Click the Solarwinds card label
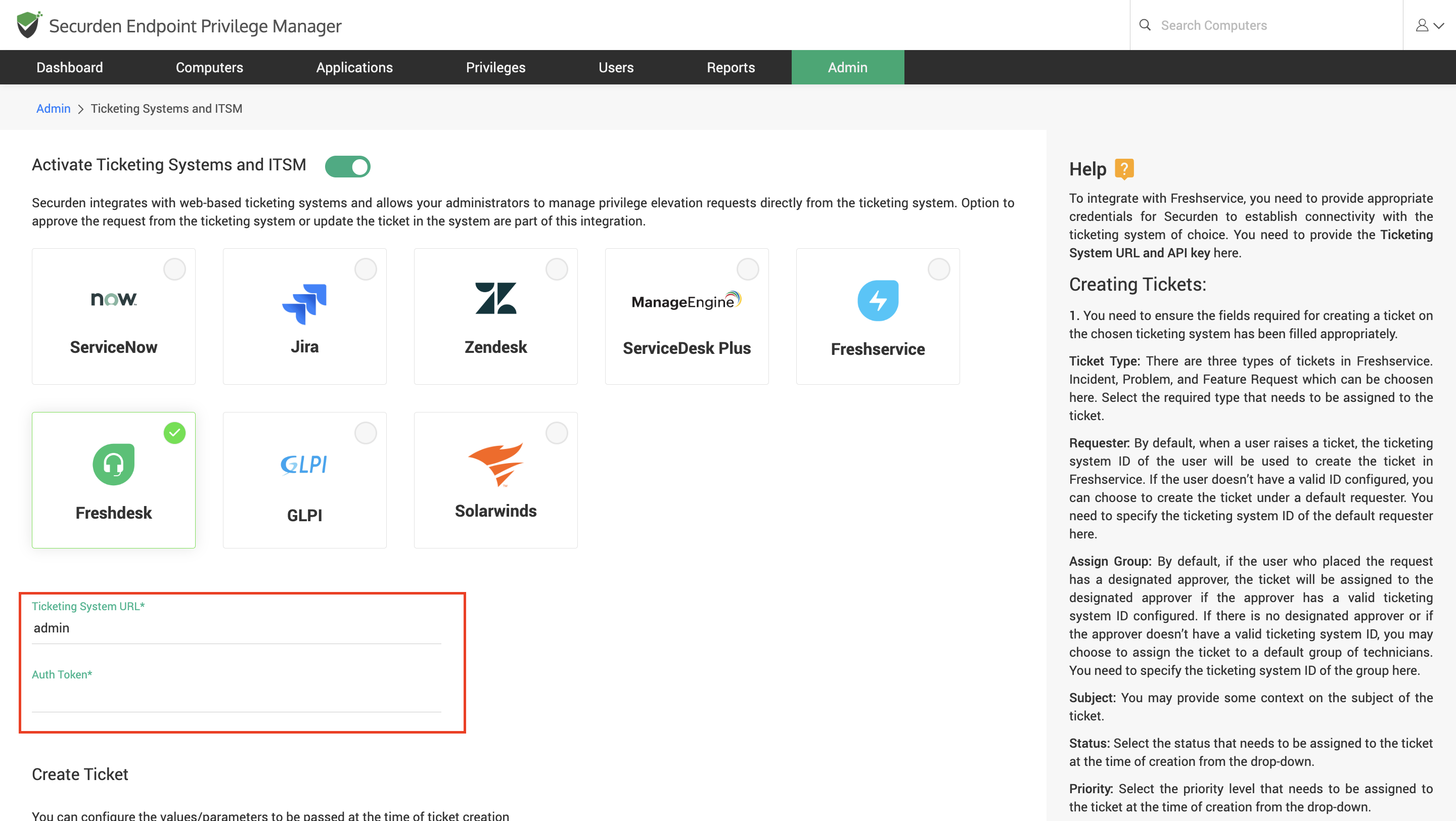 (x=495, y=511)
